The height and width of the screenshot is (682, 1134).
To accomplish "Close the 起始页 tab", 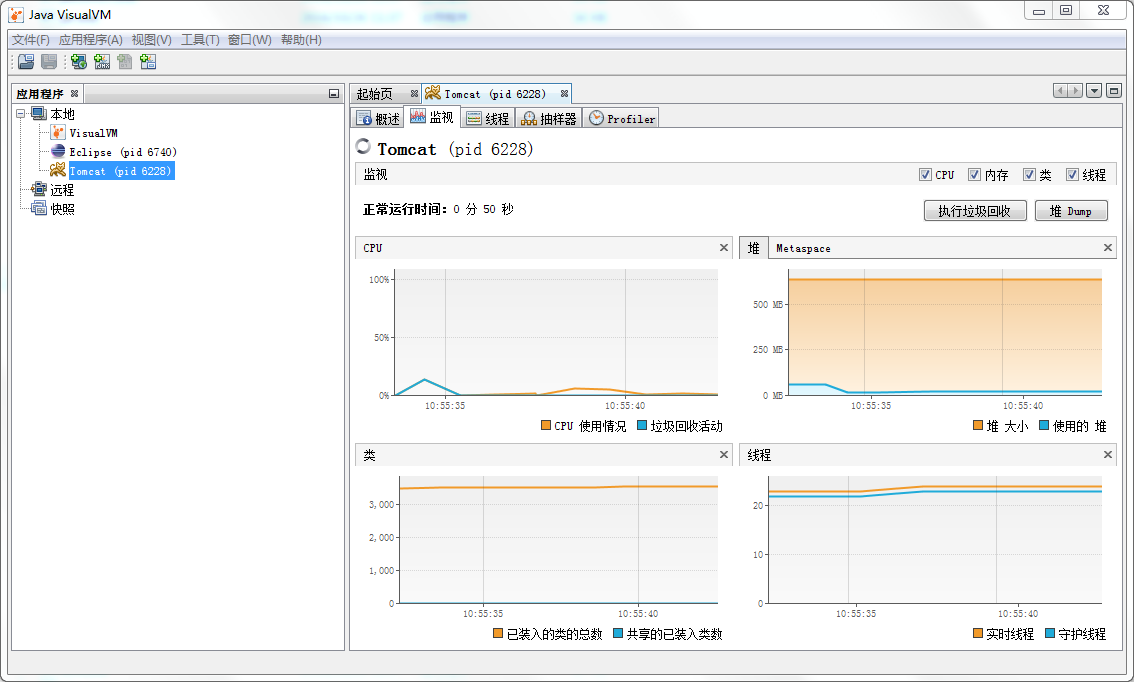I will [414, 94].
